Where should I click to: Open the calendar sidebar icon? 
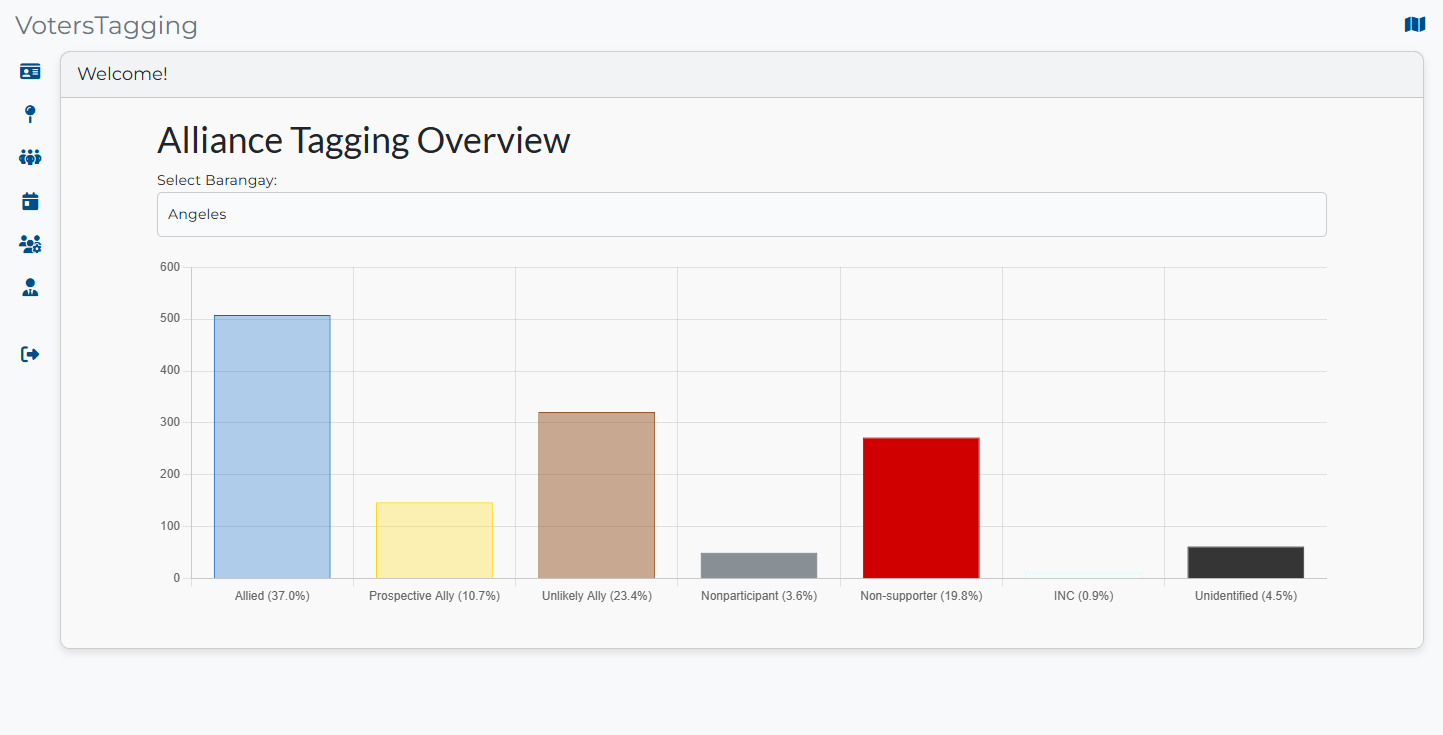click(x=30, y=201)
